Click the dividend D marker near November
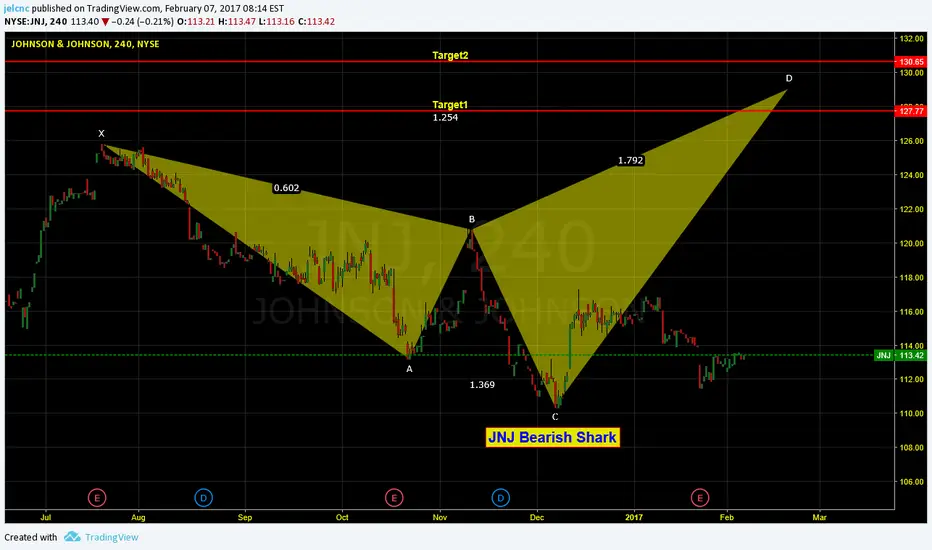This screenshot has width=932, height=550. pyautogui.click(x=500, y=498)
